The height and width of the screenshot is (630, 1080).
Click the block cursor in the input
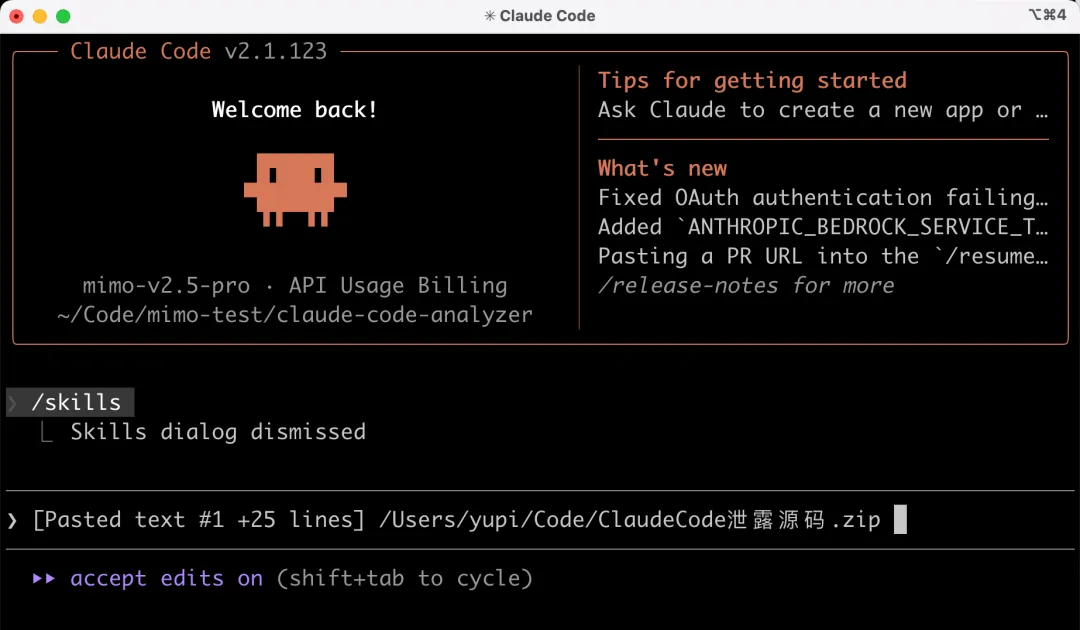(x=900, y=520)
